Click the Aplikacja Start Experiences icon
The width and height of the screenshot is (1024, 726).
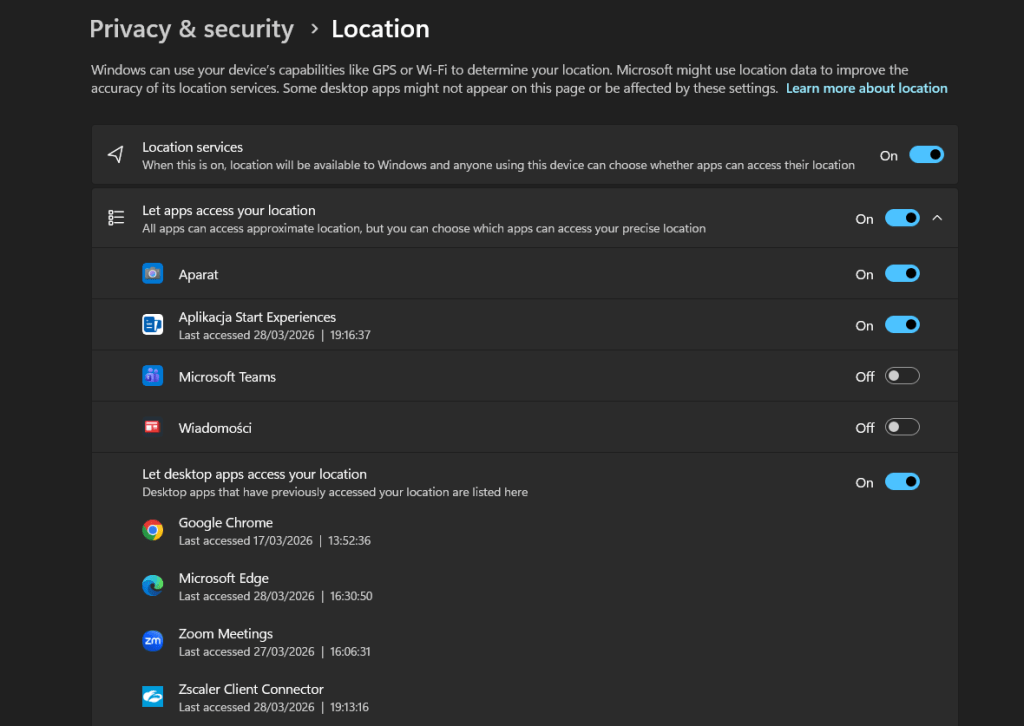pyautogui.click(x=152, y=325)
